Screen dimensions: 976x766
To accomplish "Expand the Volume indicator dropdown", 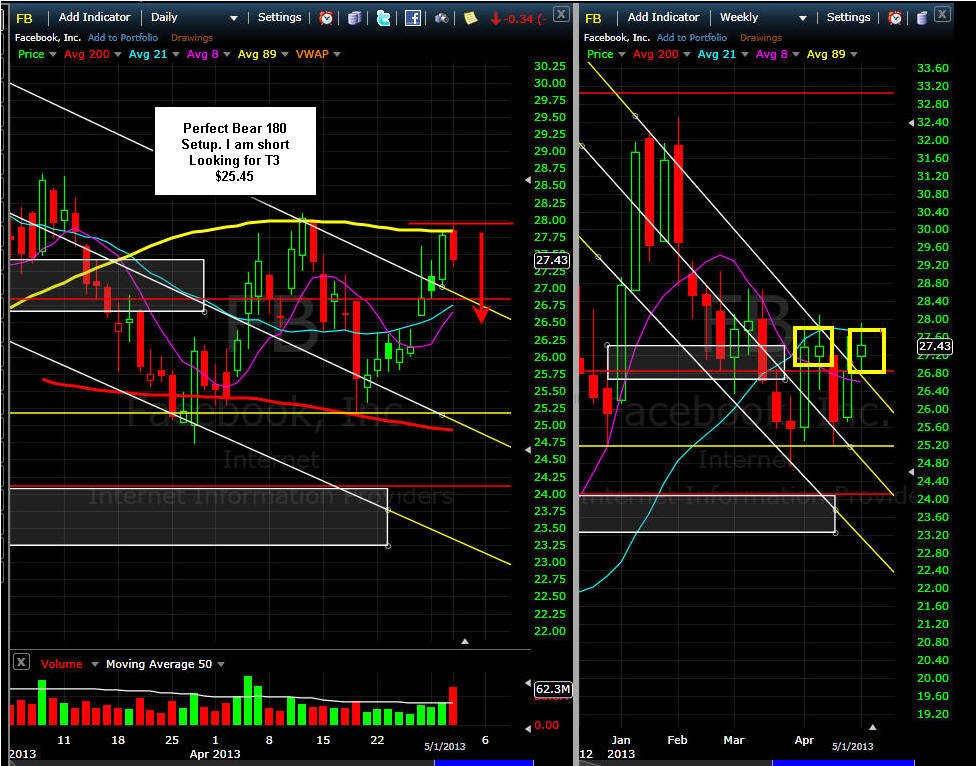I will coord(95,665).
